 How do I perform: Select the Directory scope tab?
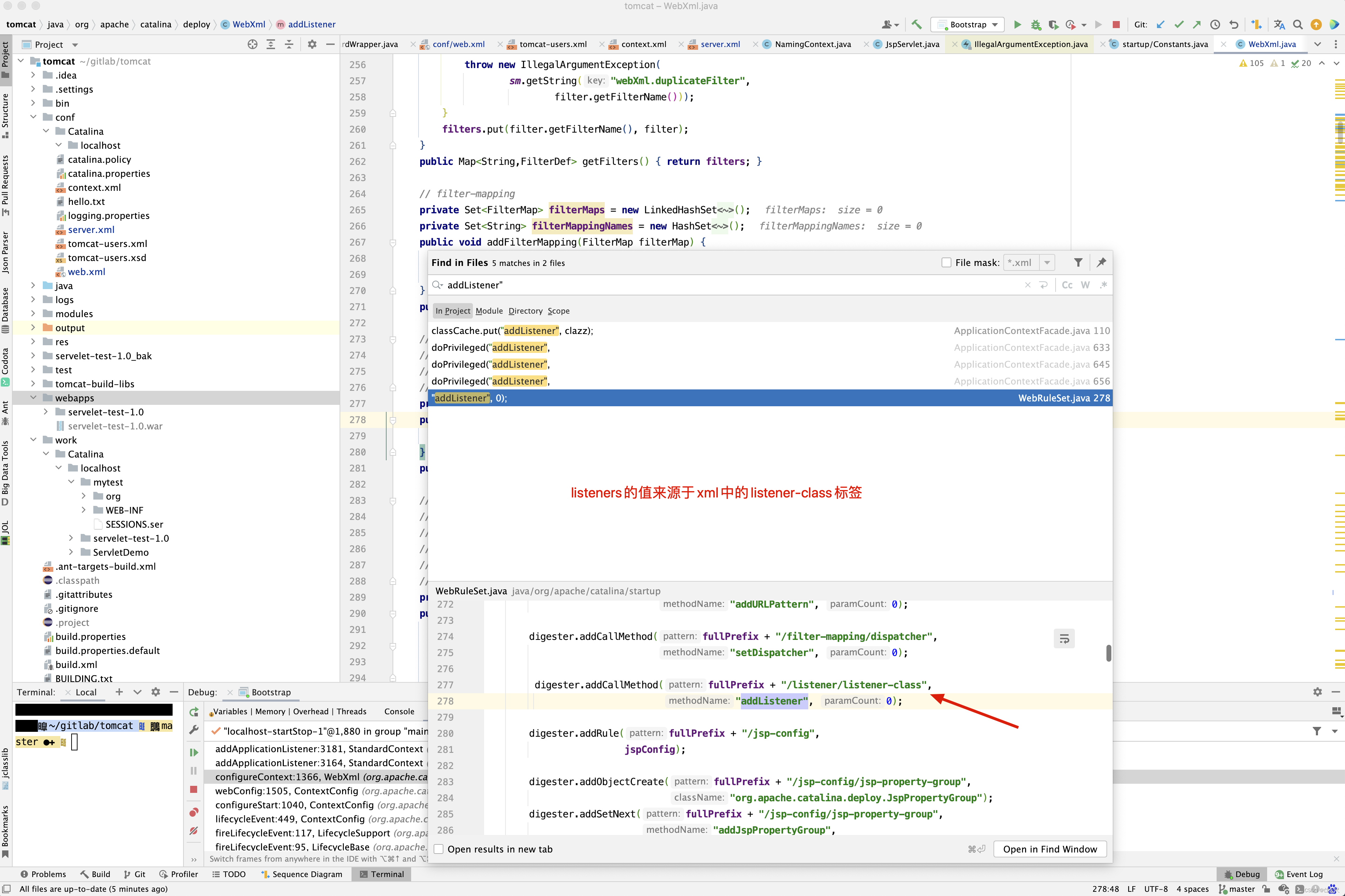coord(525,311)
